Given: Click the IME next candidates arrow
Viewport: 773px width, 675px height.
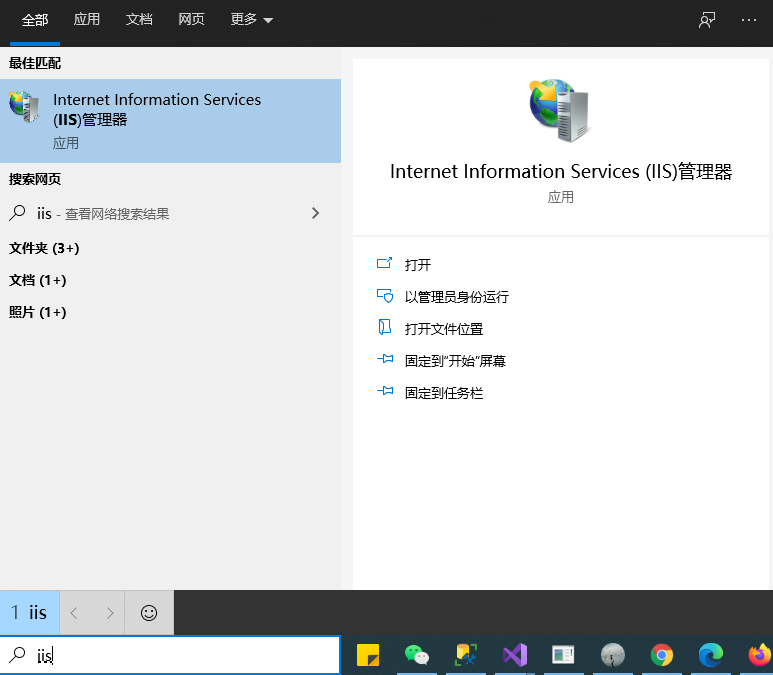Looking at the screenshot, I should [x=109, y=613].
